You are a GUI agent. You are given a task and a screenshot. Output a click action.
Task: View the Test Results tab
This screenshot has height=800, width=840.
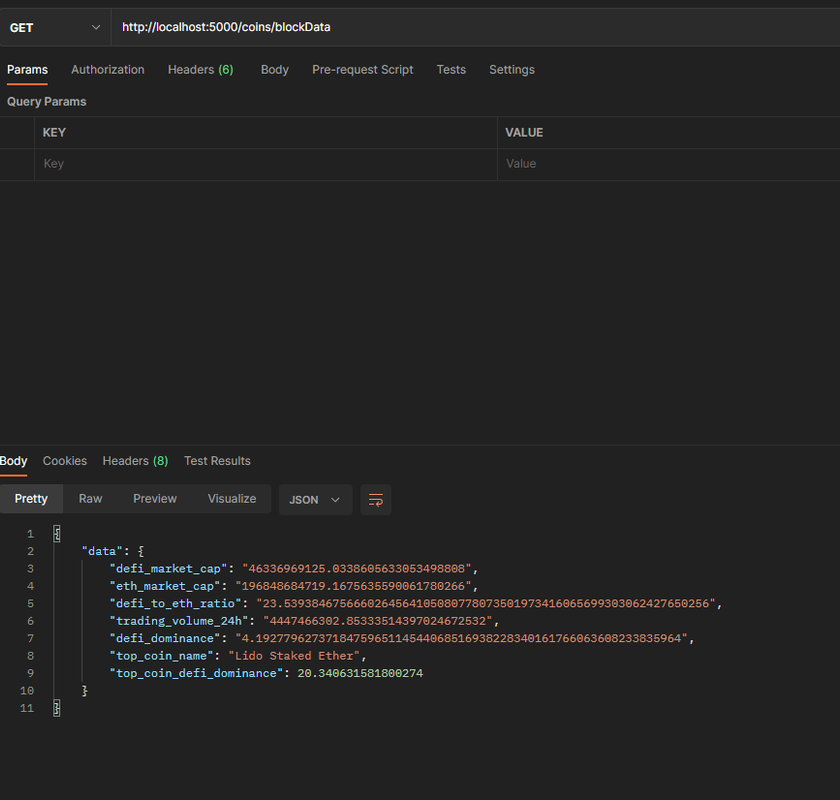pos(217,461)
